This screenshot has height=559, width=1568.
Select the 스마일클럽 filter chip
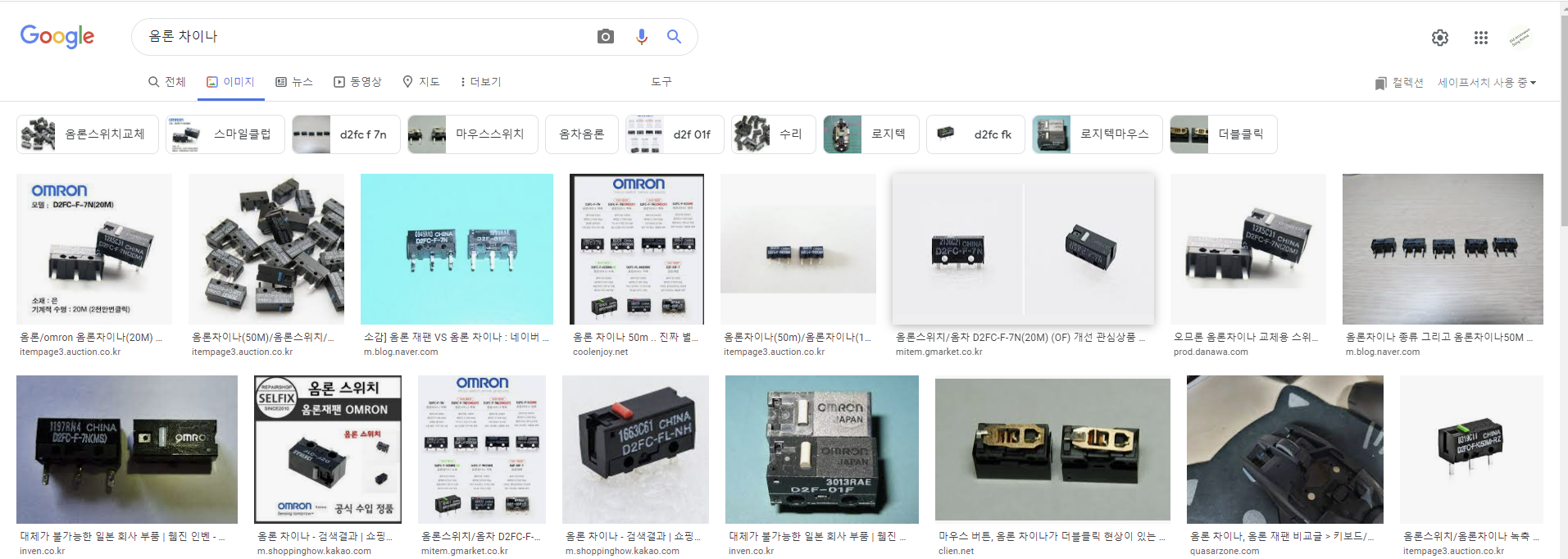click(225, 134)
